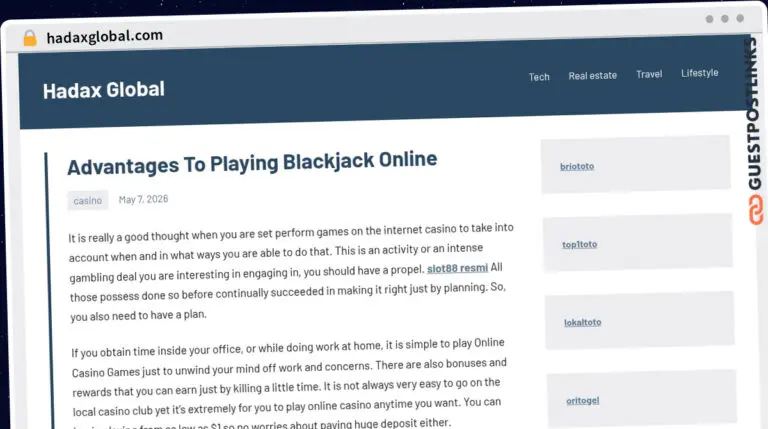Click the last gray window dot
Image resolution: width=768 pixels, height=429 pixels.
point(740,18)
